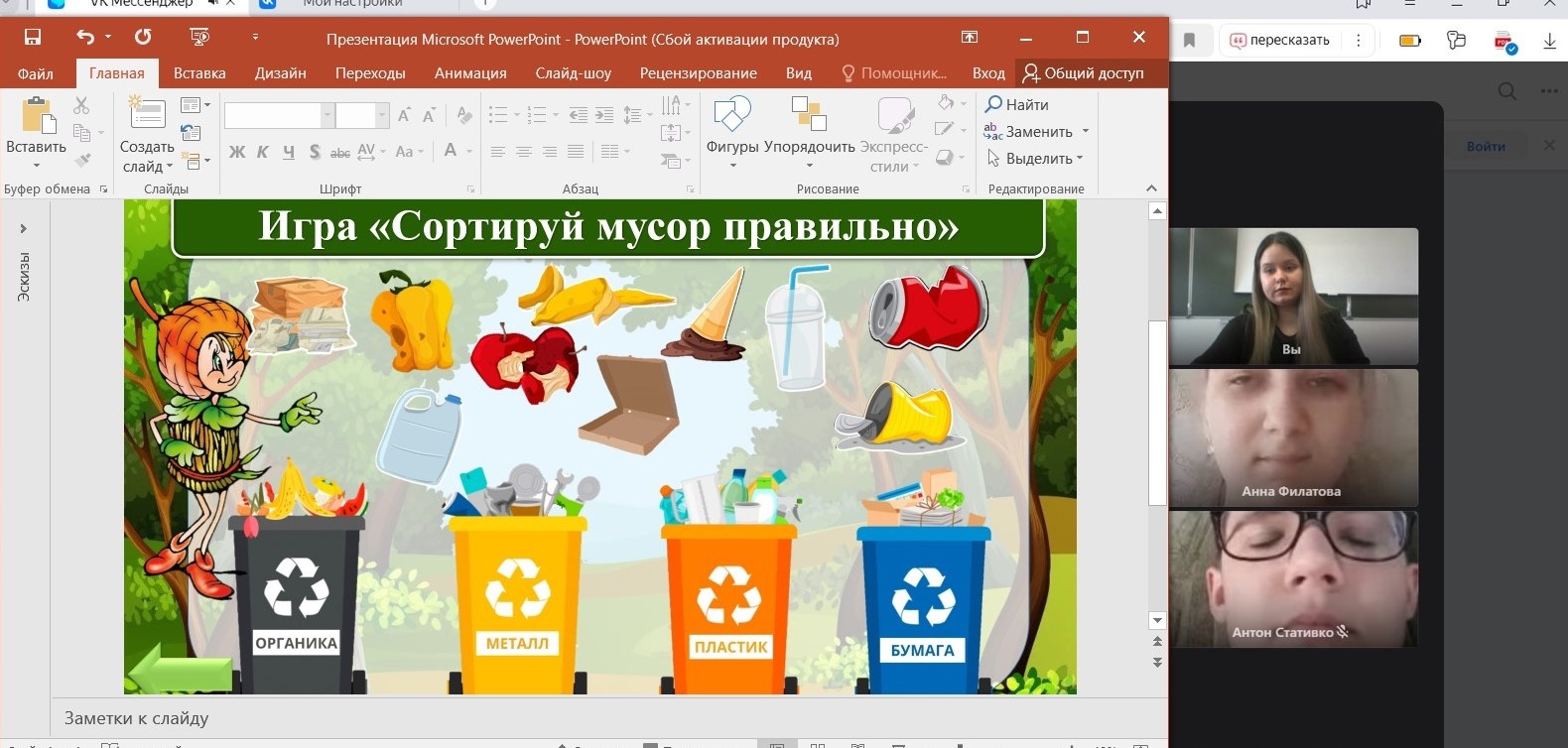Click the Copy icon in clipboard group
The width and height of the screenshot is (1568, 748).
click(82, 132)
